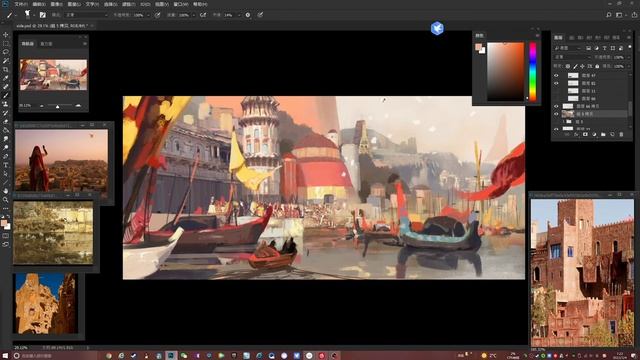Select the Eyedropper tool
640x360 pixels.
[6, 78]
